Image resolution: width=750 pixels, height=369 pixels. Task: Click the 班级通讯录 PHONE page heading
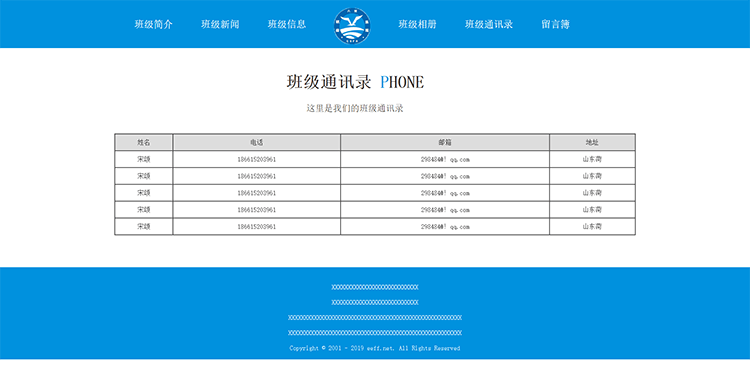tap(355, 82)
